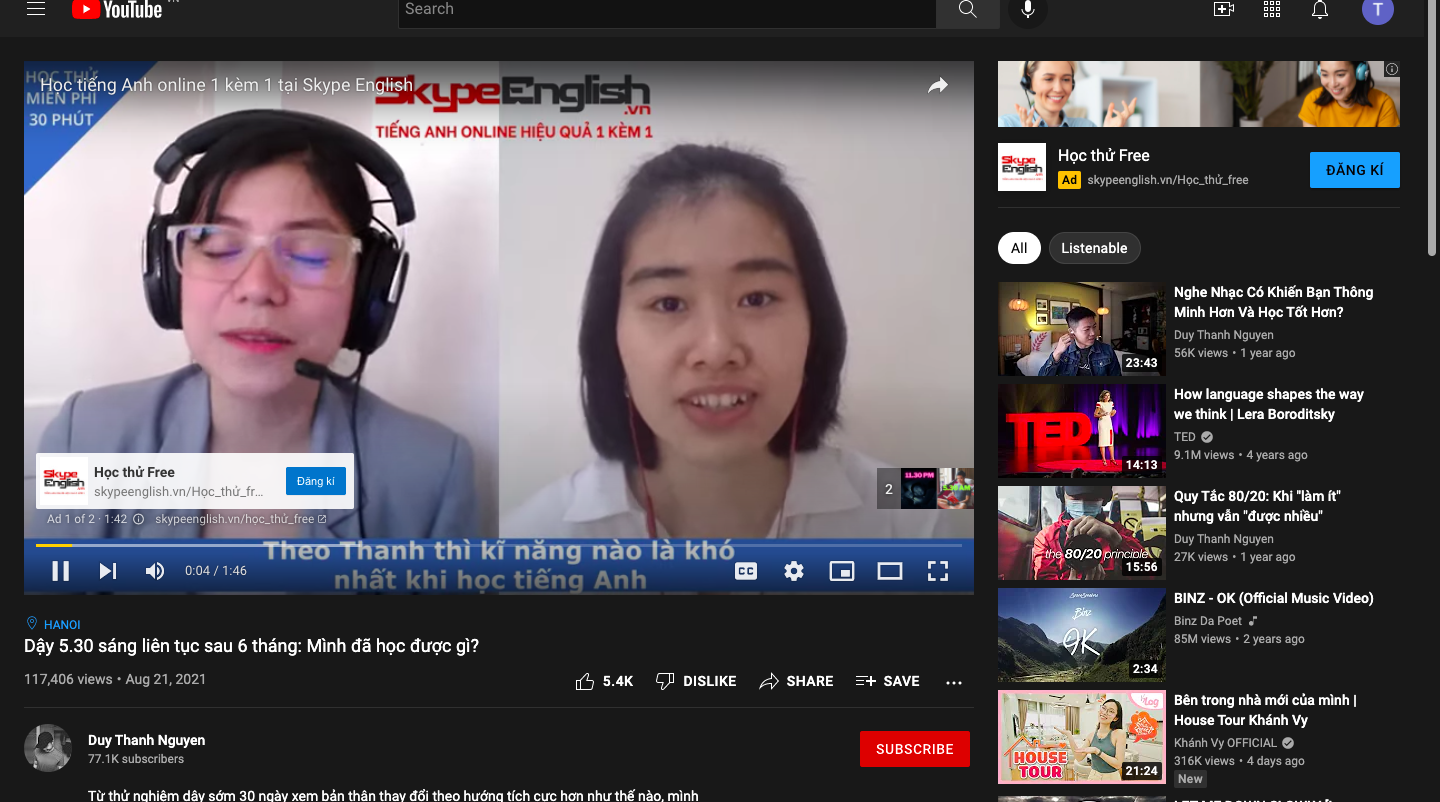Viewport: 1440px width, 802px height.
Task: Click Bên trong nhà mới của mình title
Action: point(1265,710)
